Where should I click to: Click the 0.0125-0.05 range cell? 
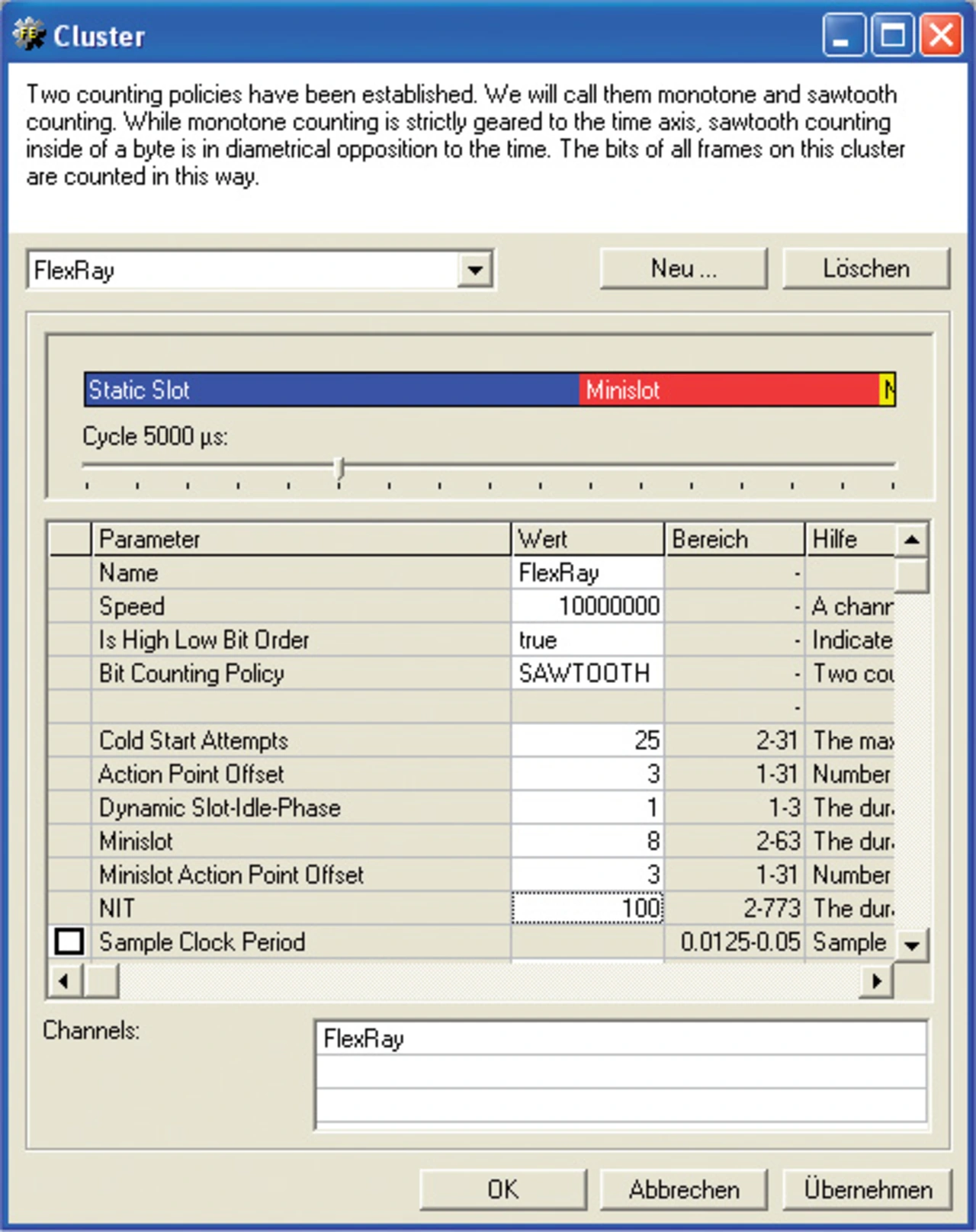[x=735, y=942]
